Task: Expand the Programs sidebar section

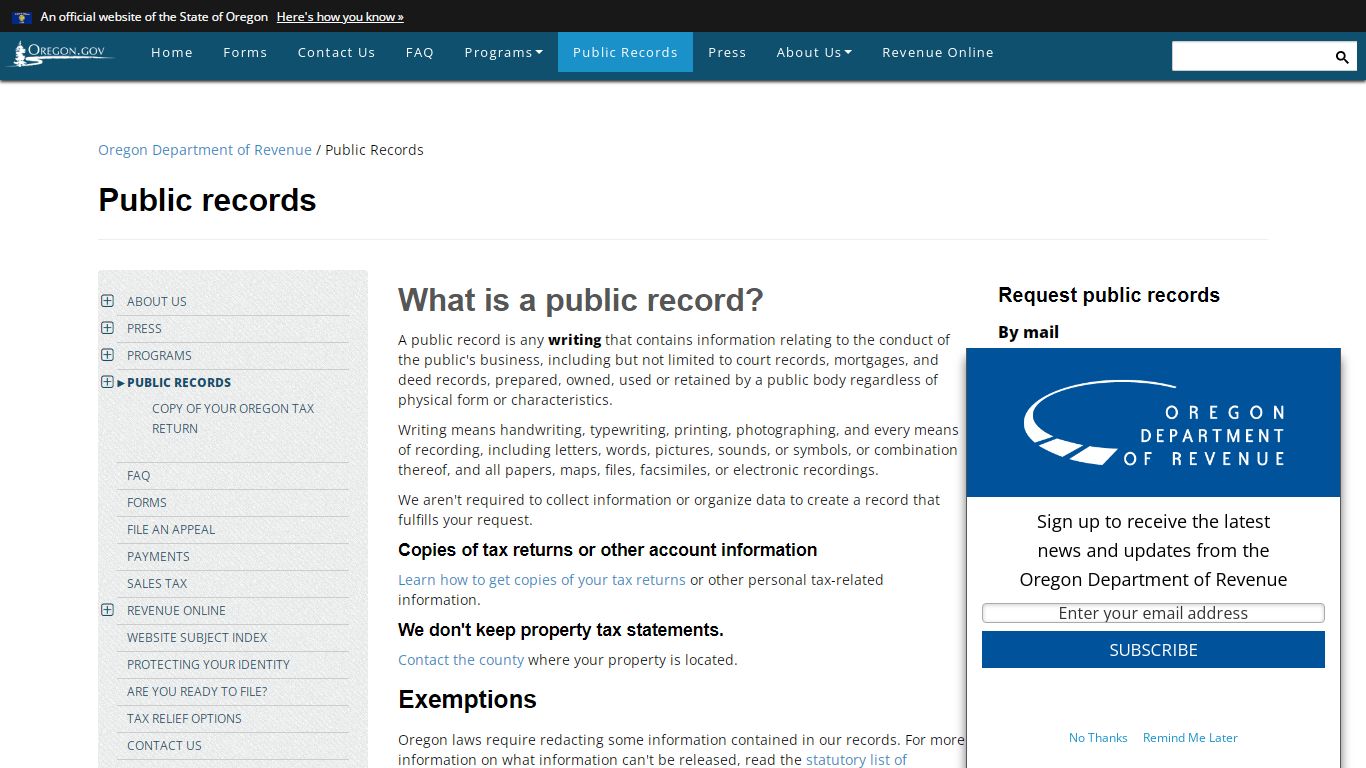Action: coord(107,355)
